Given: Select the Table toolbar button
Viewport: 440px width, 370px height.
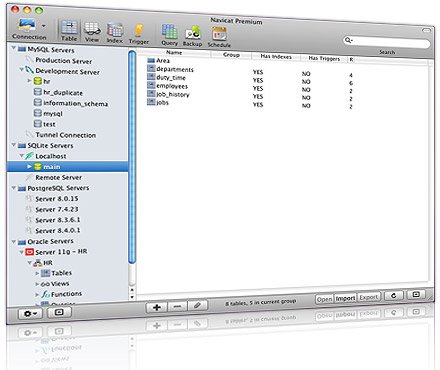Looking at the screenshot, I should point(69,30).
